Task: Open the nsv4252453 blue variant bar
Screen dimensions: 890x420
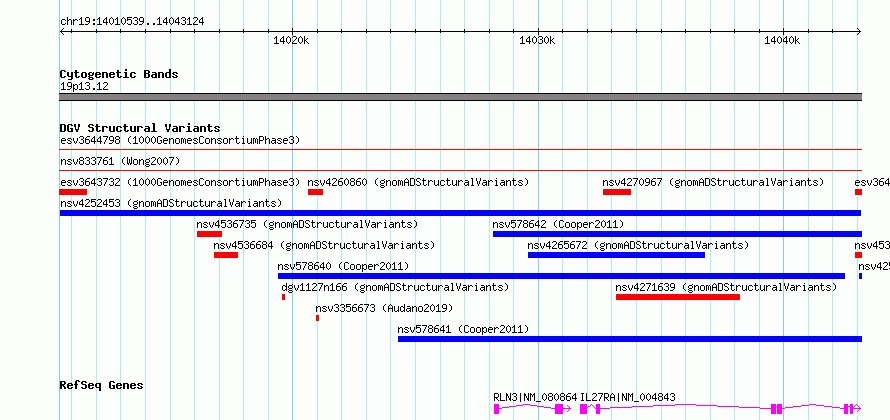Action: click(x=460, y=213)
